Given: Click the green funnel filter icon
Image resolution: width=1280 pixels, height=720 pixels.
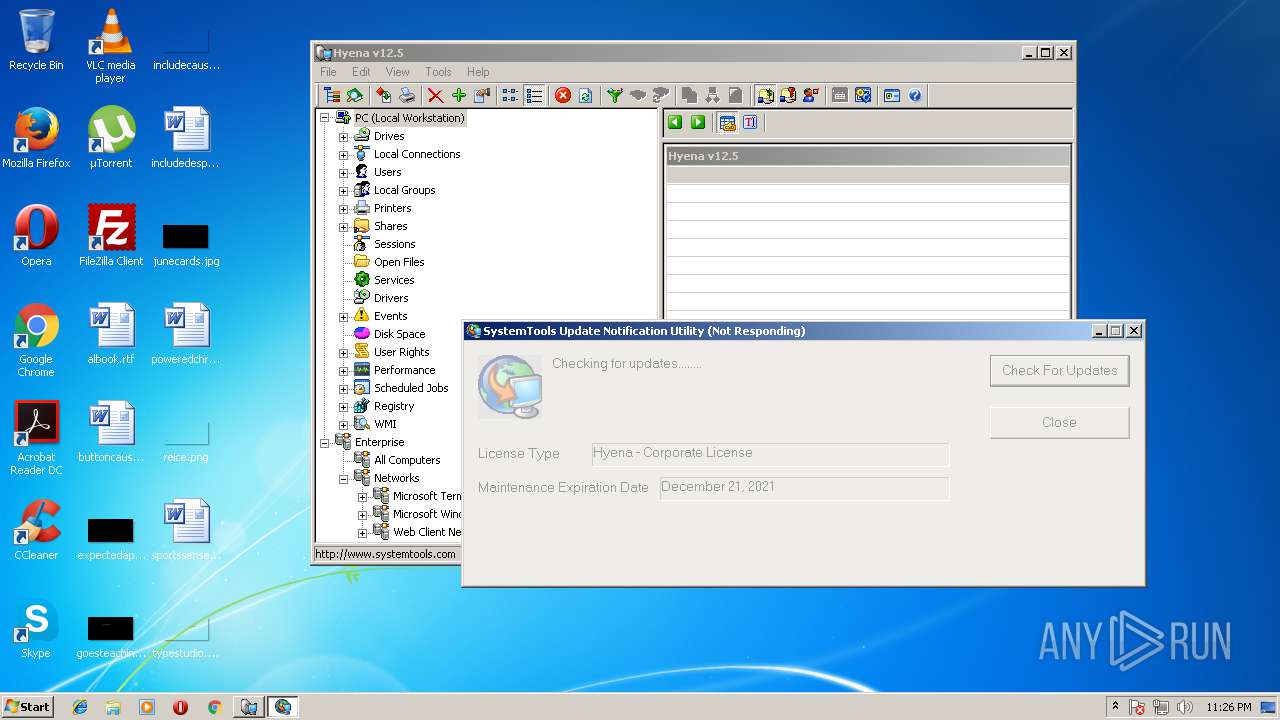Looking at the screenshot, I should tap(614, 96).
